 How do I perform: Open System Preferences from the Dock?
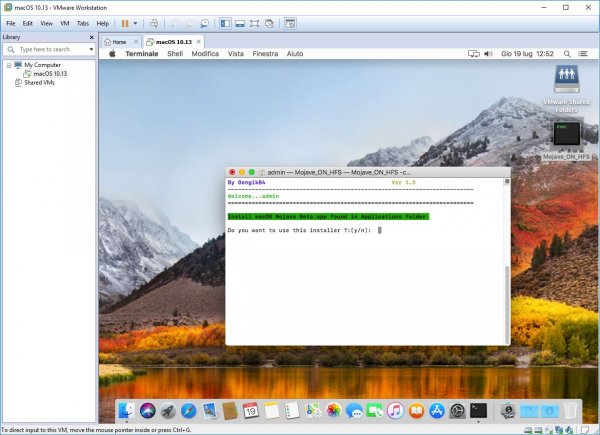[x=458, y=411]
